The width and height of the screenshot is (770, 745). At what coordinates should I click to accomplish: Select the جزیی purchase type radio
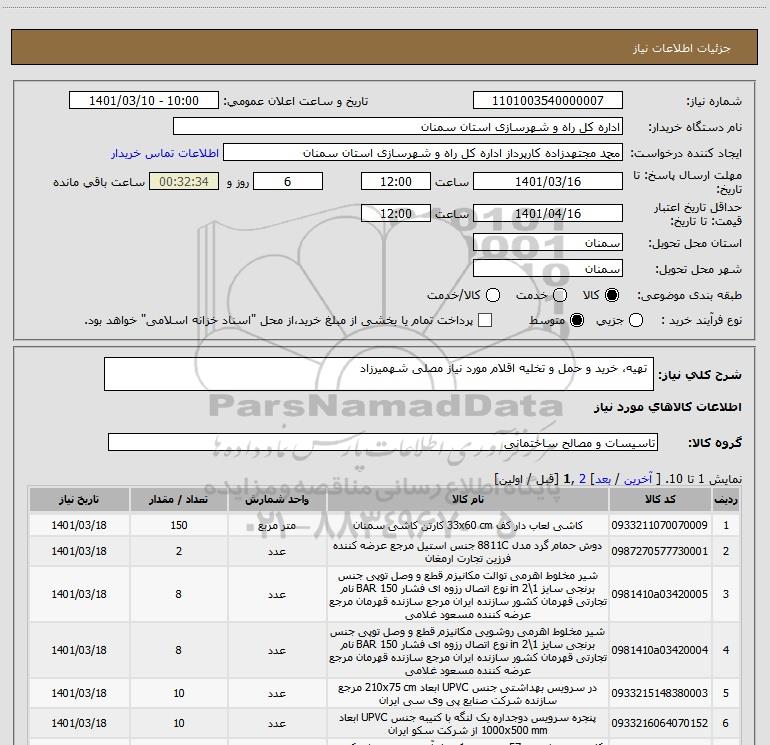pyautogui.click(x=636, y=320)
